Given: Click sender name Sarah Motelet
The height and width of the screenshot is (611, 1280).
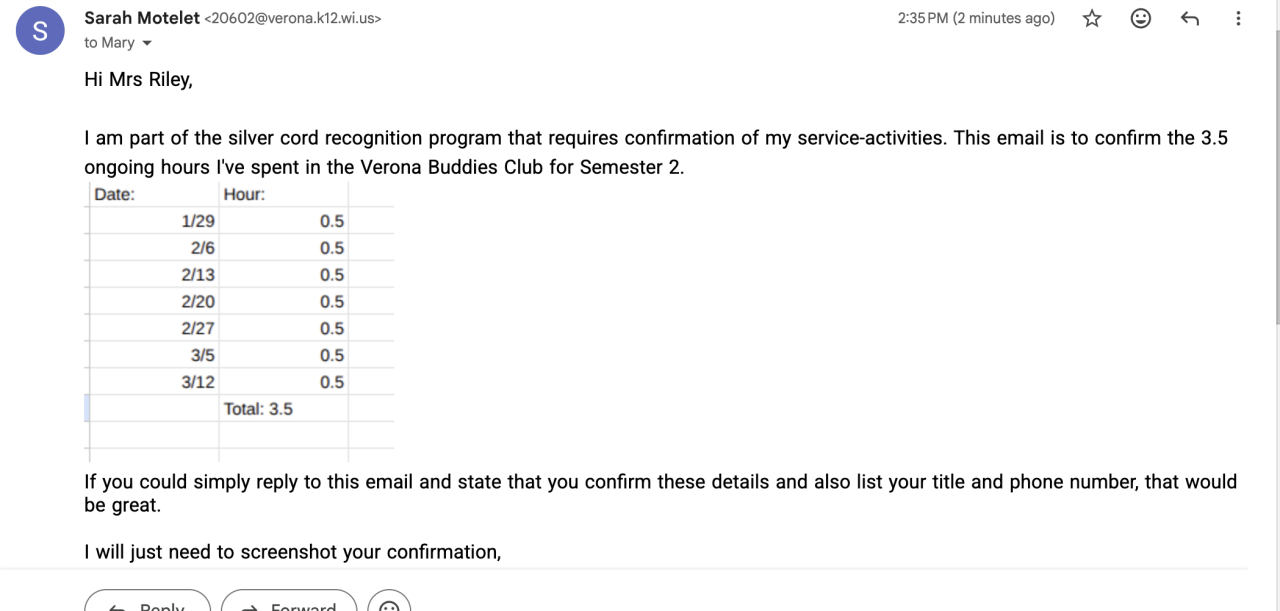Looking at the screenshot, I should coord(141,18).
